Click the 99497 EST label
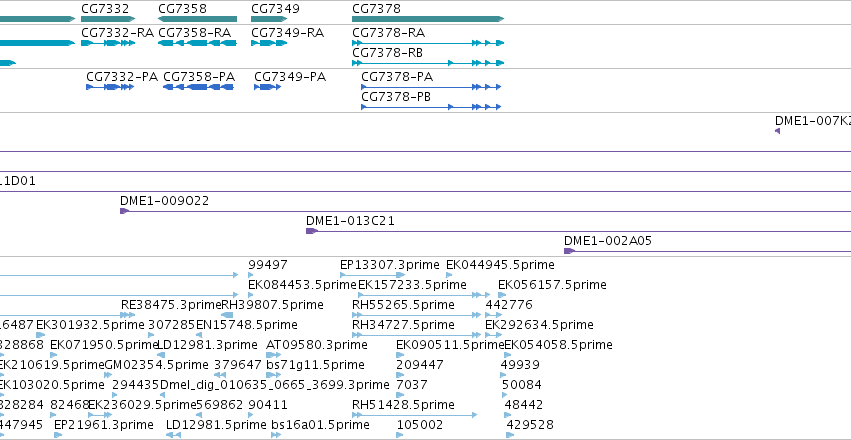Viewport: 851px width, 440px height. (x=268, y=265)
